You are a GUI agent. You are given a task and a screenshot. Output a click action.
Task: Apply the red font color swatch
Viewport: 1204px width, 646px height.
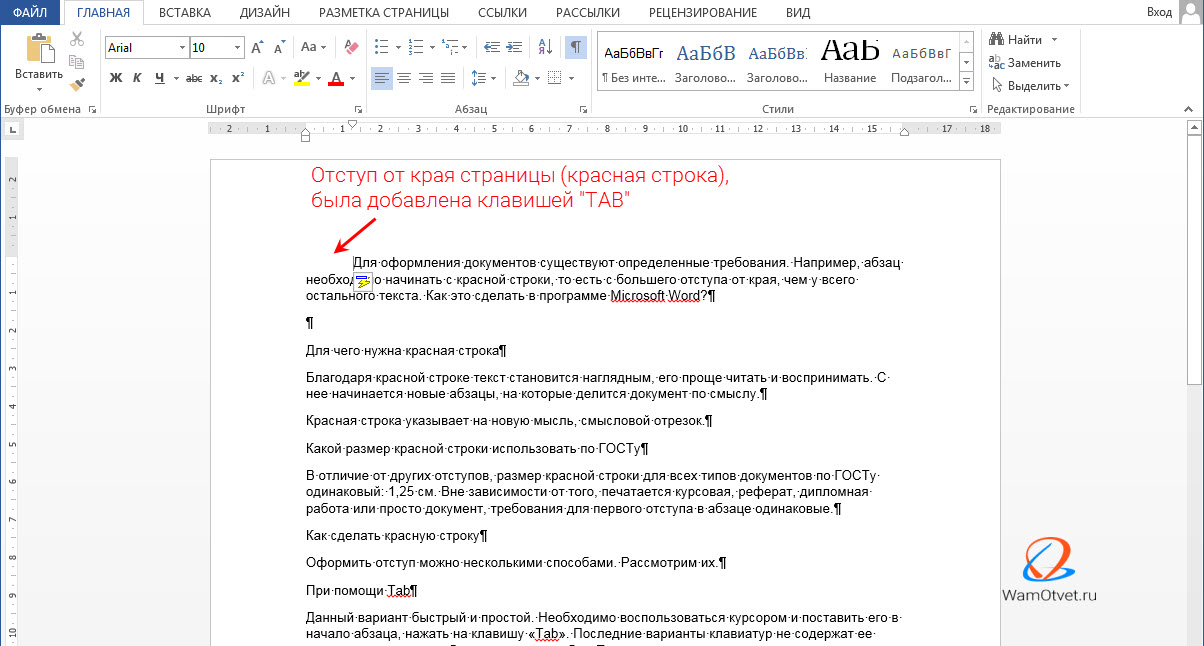tap(335, 78)
